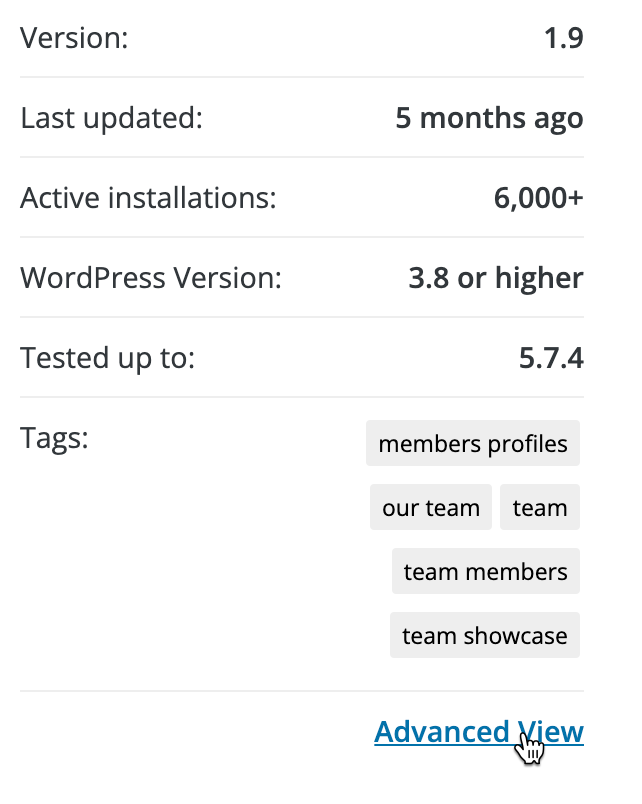Click the version number 1.9
This screenshot has height=804, width=642.
pyautogui.click(x=564, y=38)
